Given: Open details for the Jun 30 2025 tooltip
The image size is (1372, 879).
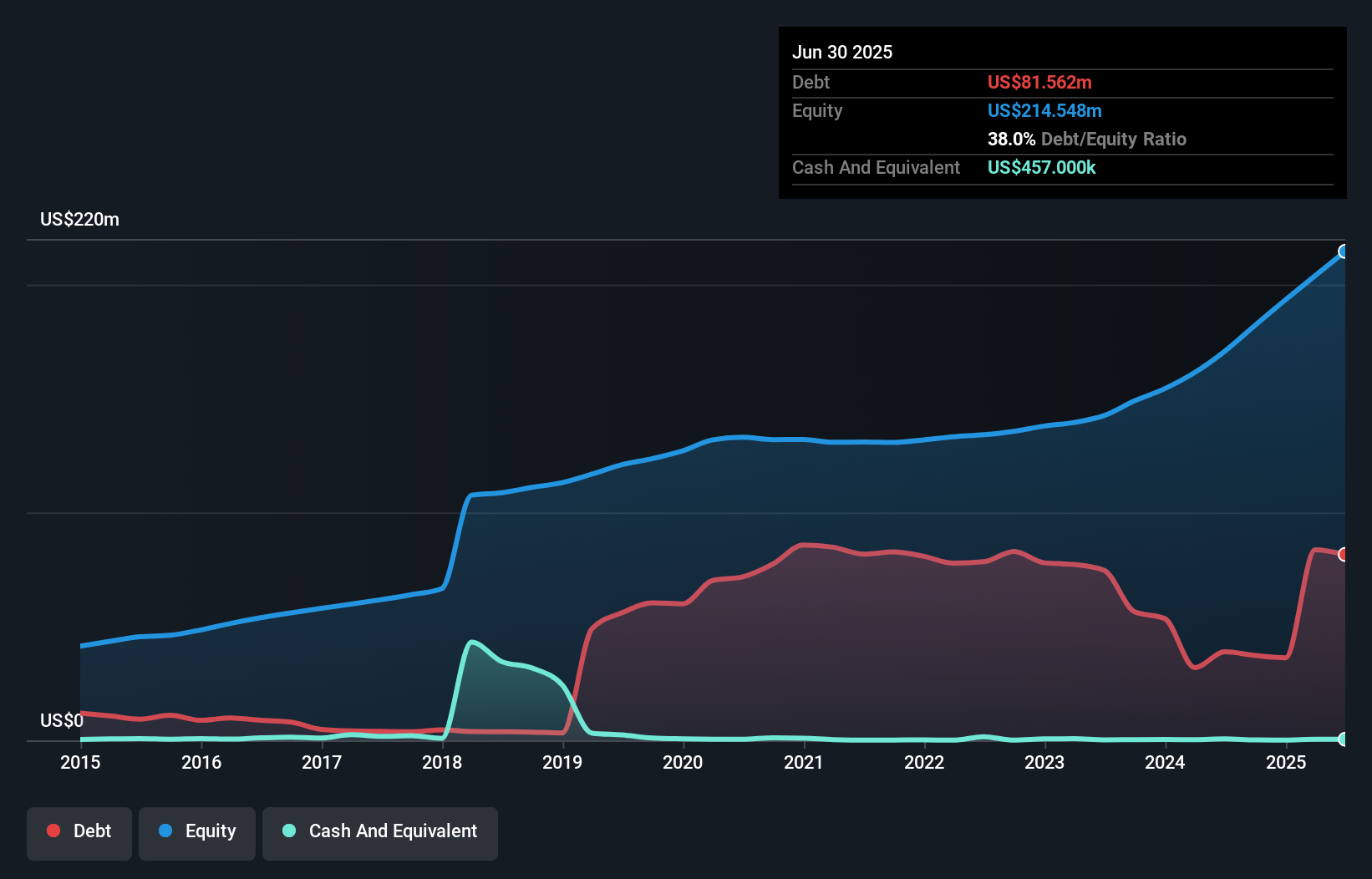Looking at the screenshot, I should (x=843, y=52).
